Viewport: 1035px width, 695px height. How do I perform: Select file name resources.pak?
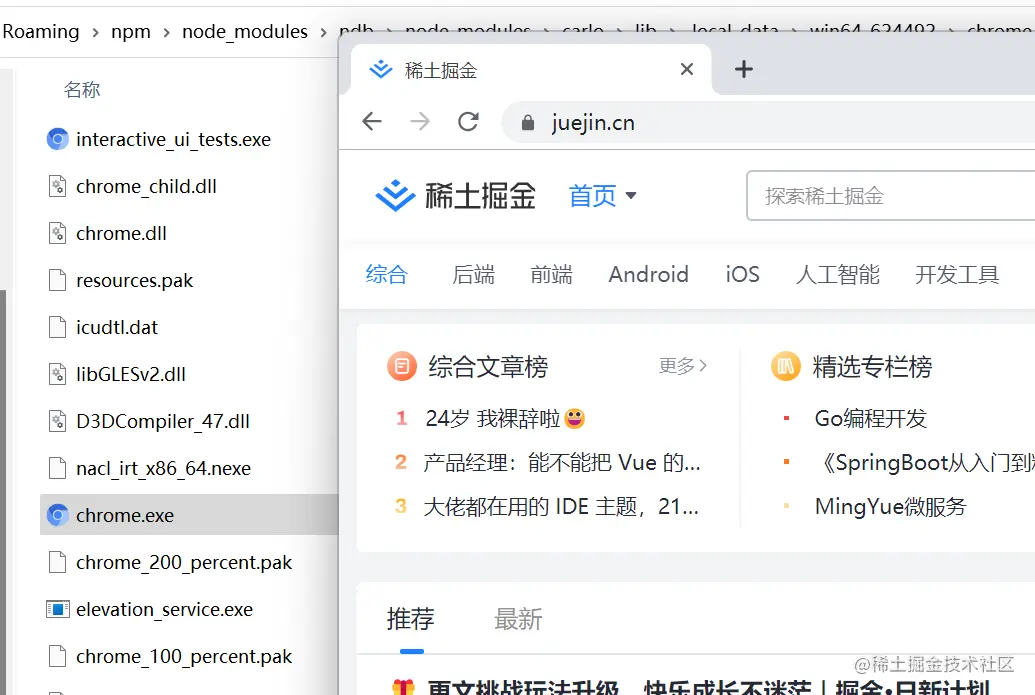coord(135,281)
